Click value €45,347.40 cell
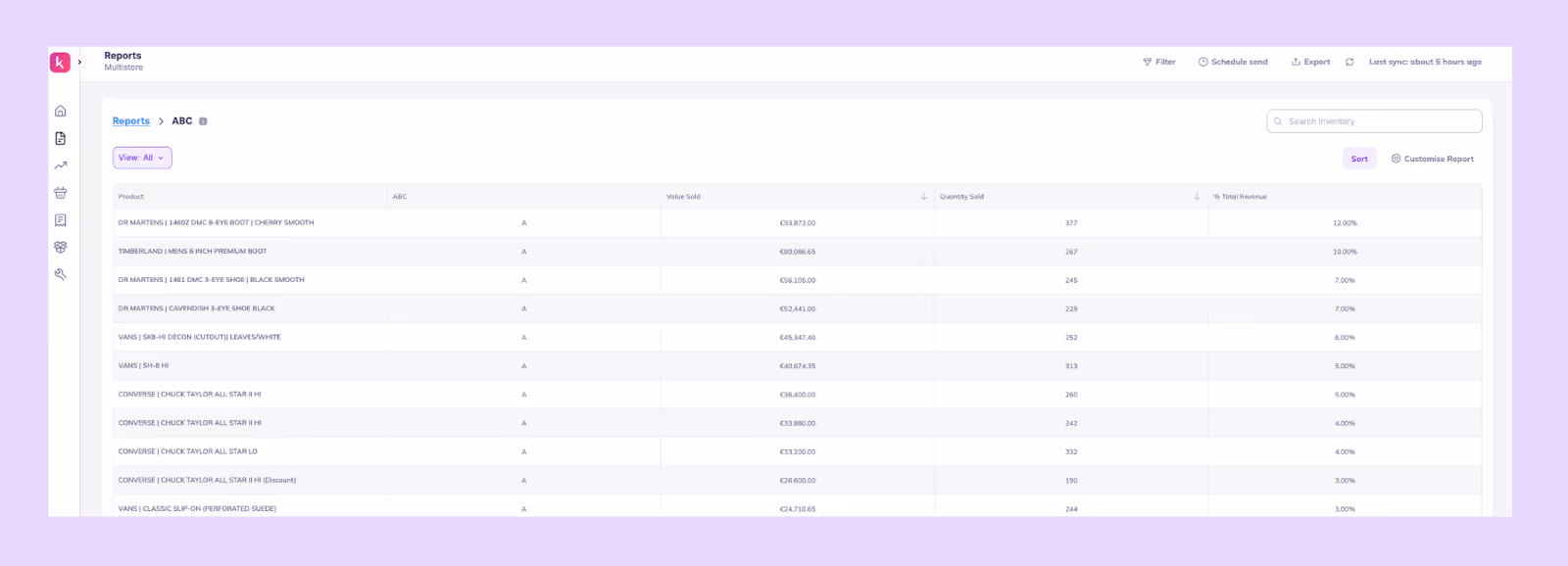1568x566 pixels. tap(798, 338)
